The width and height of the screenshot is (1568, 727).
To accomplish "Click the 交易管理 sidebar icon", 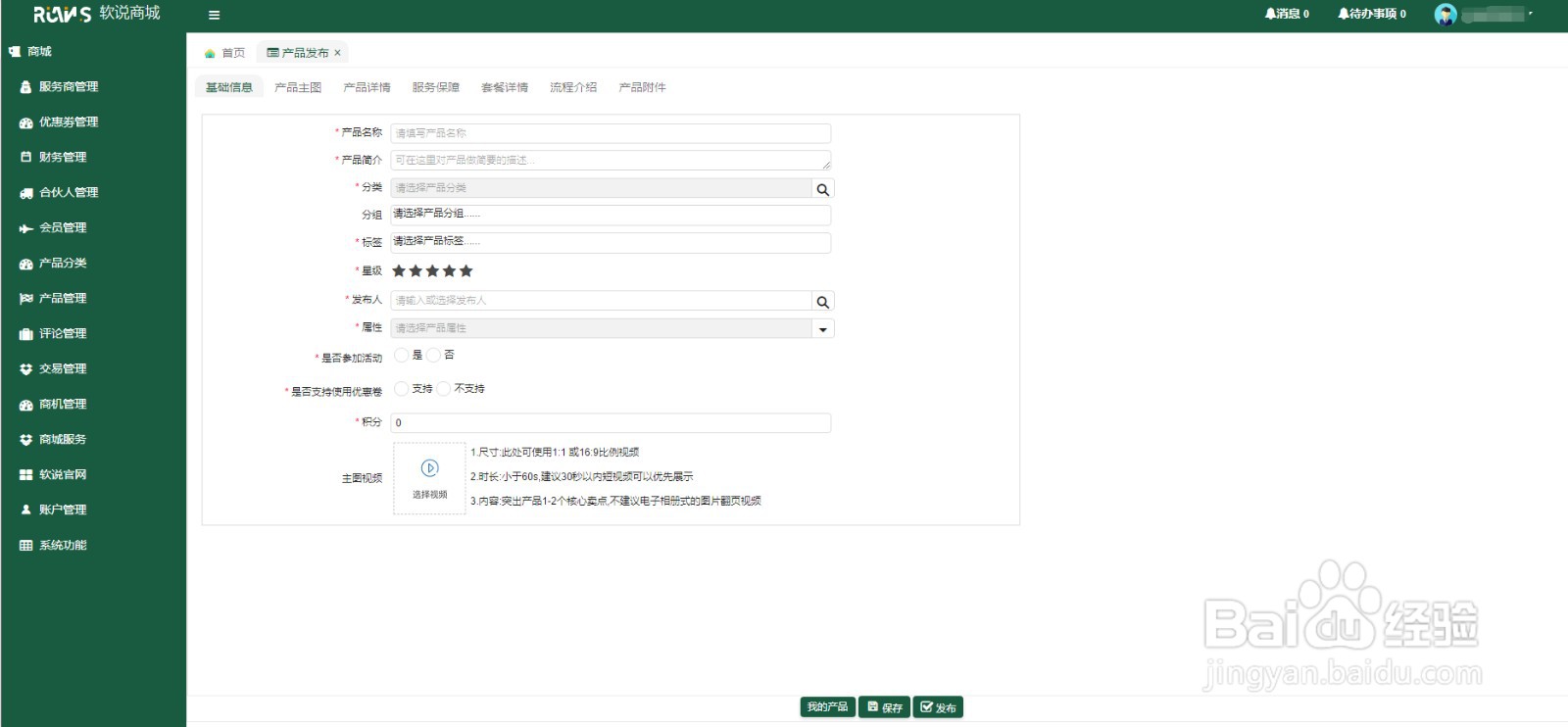I will (26, 369).
